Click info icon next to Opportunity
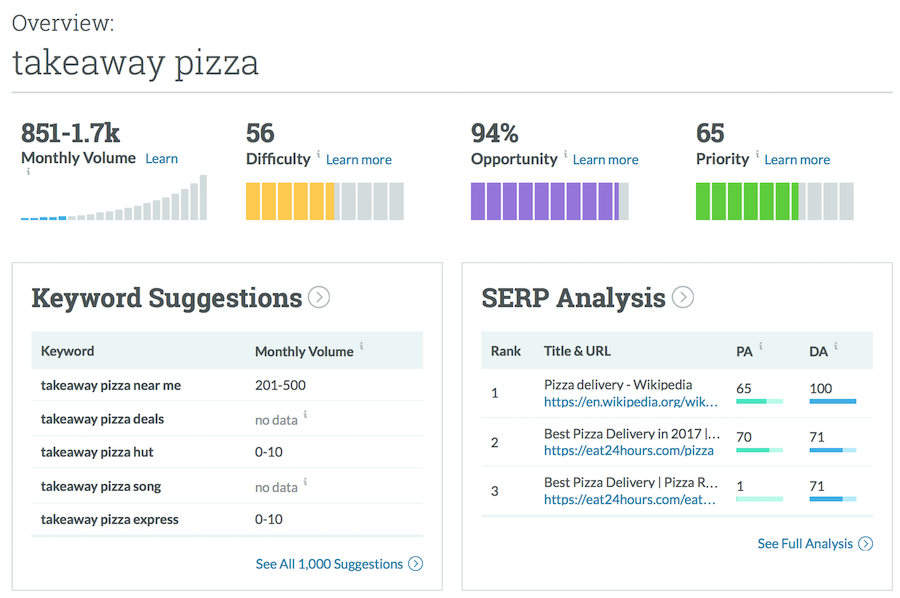Viewport: 900px width, 598px height. (566, 154)
